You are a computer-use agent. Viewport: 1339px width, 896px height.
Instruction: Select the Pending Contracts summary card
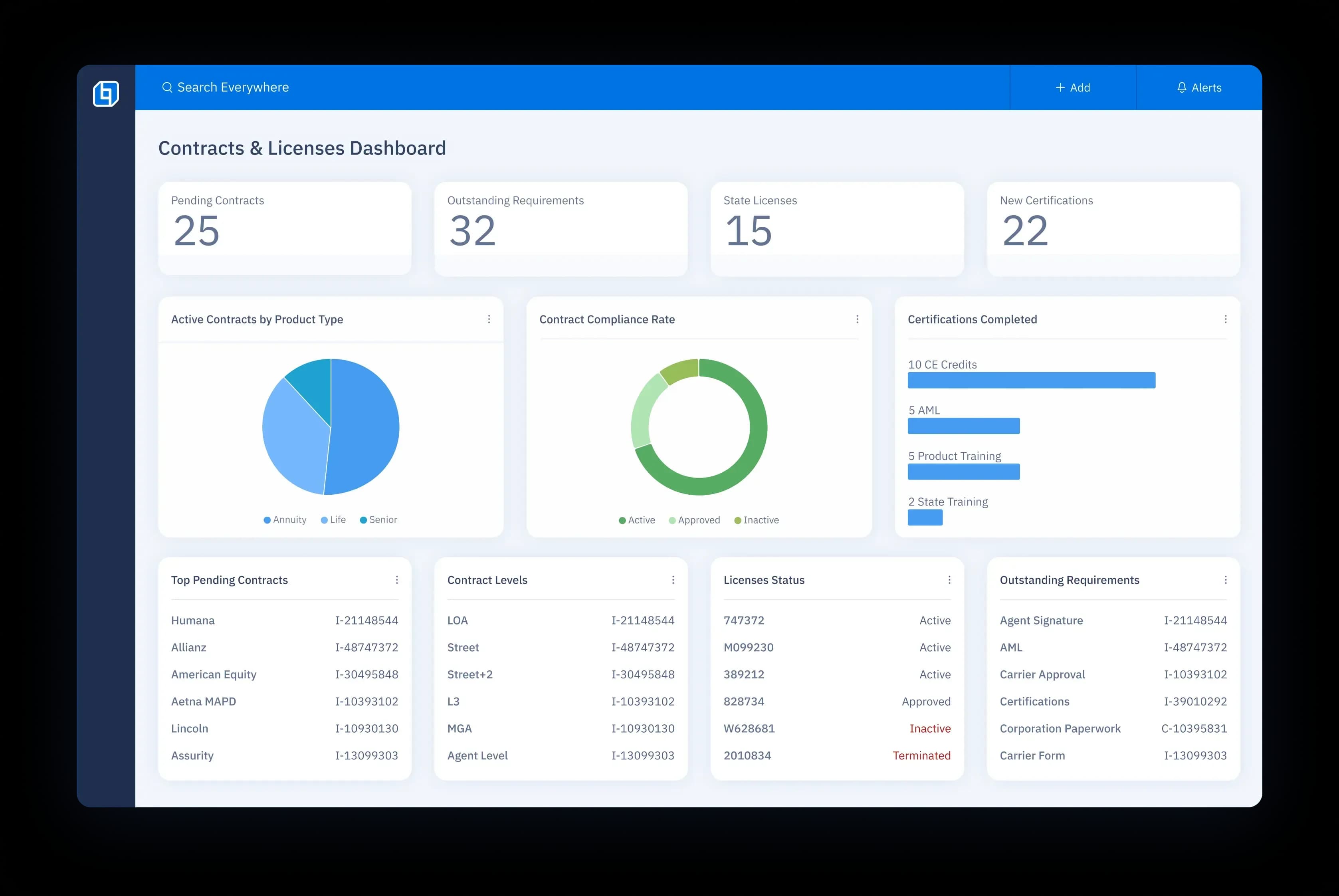(285, 228)
